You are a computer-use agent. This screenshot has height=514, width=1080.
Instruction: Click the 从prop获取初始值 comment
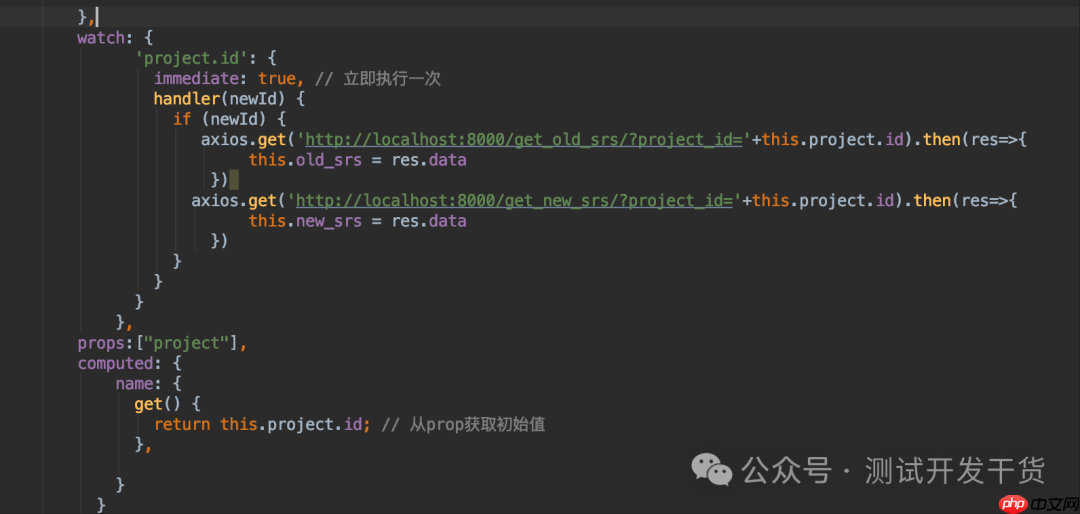tap(477, 424)
